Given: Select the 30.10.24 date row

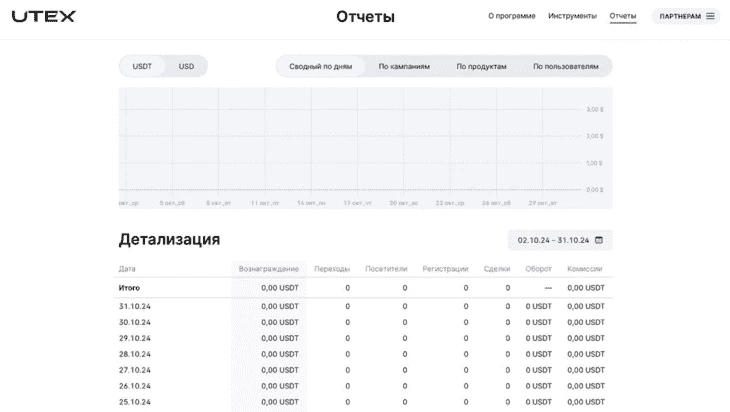Looking at the screenshot, I should pos(363,322).
